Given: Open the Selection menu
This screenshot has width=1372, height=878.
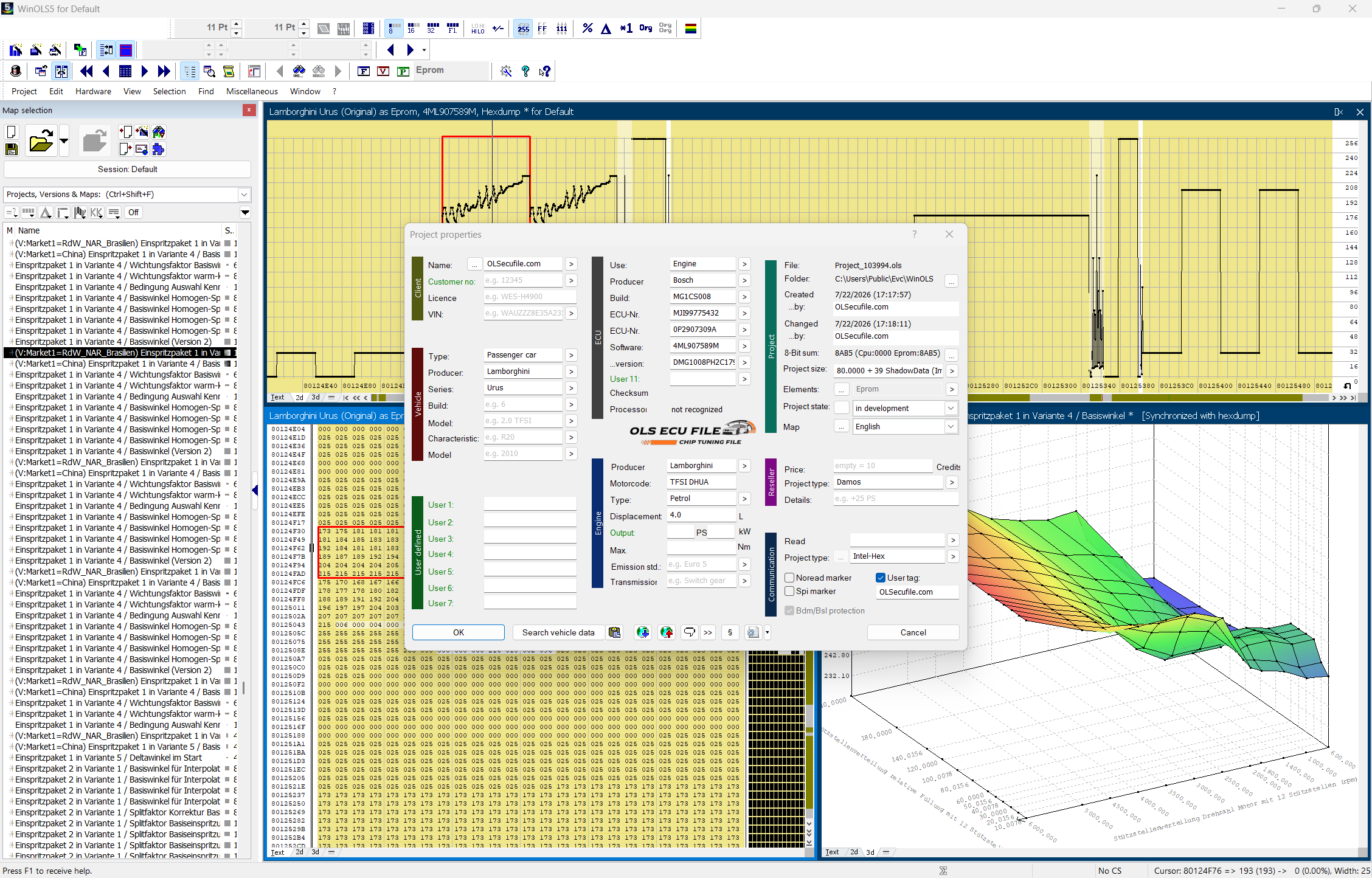Looking at the screenshot, I should click(x=169, y=91).
